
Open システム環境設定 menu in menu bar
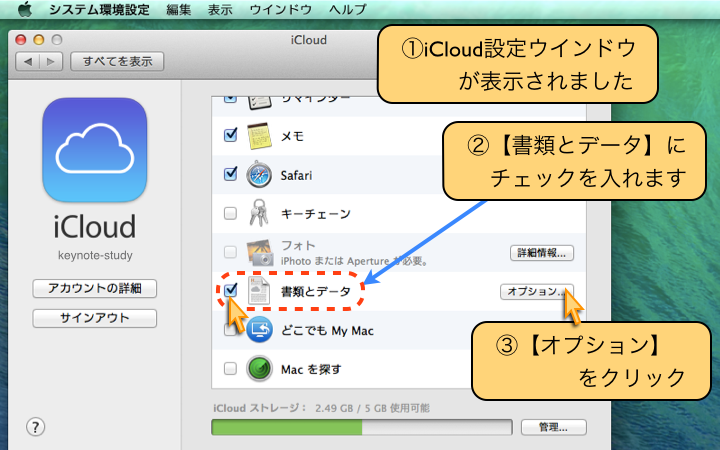tap(99, 9)
